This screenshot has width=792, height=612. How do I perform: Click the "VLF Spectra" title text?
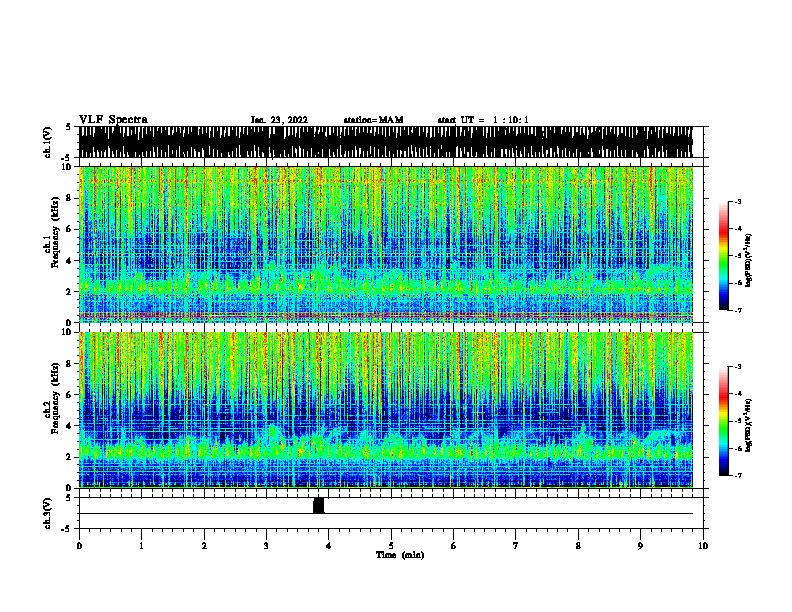coord(113,120)
